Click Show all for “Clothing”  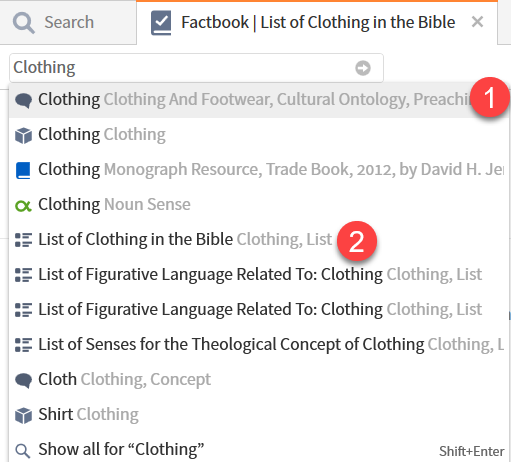pos(259,449)
